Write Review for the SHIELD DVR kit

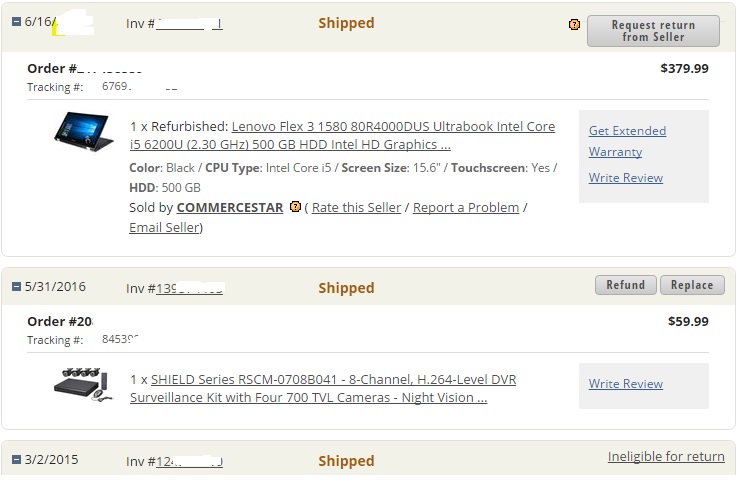[x=625, y=384]
